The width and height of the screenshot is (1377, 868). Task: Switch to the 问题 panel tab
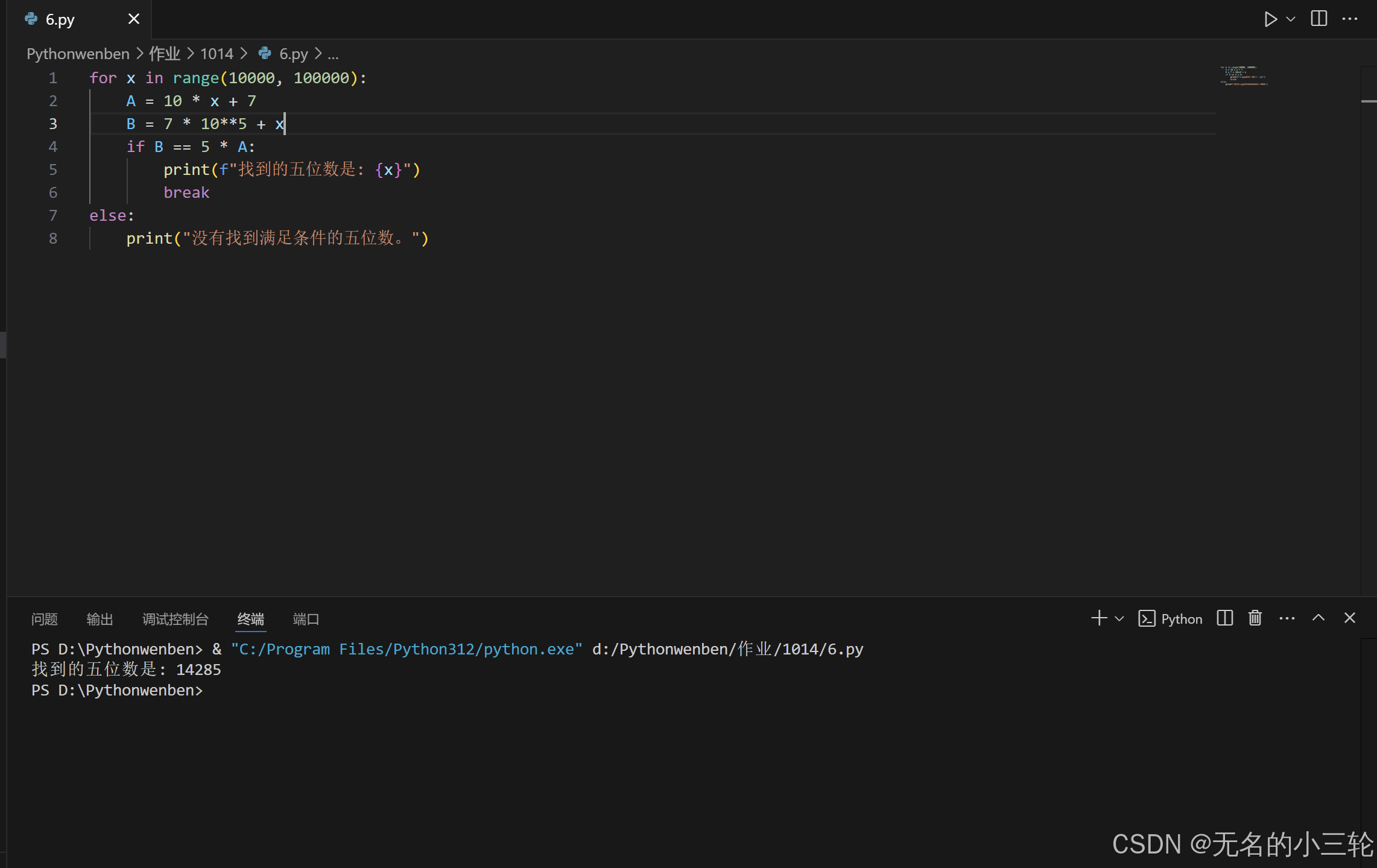pos(45,619)
